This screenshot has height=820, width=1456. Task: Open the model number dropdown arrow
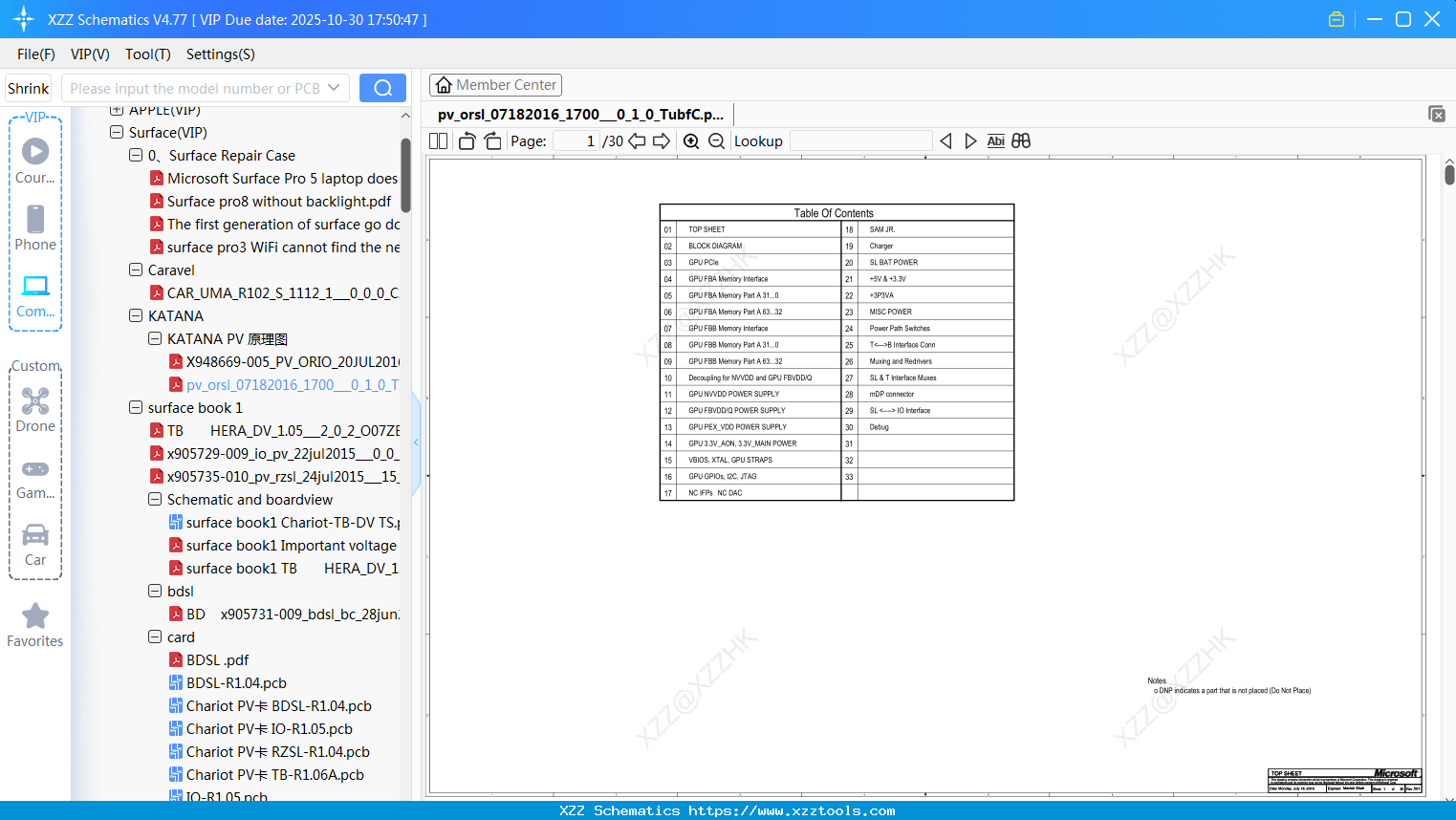334,88
